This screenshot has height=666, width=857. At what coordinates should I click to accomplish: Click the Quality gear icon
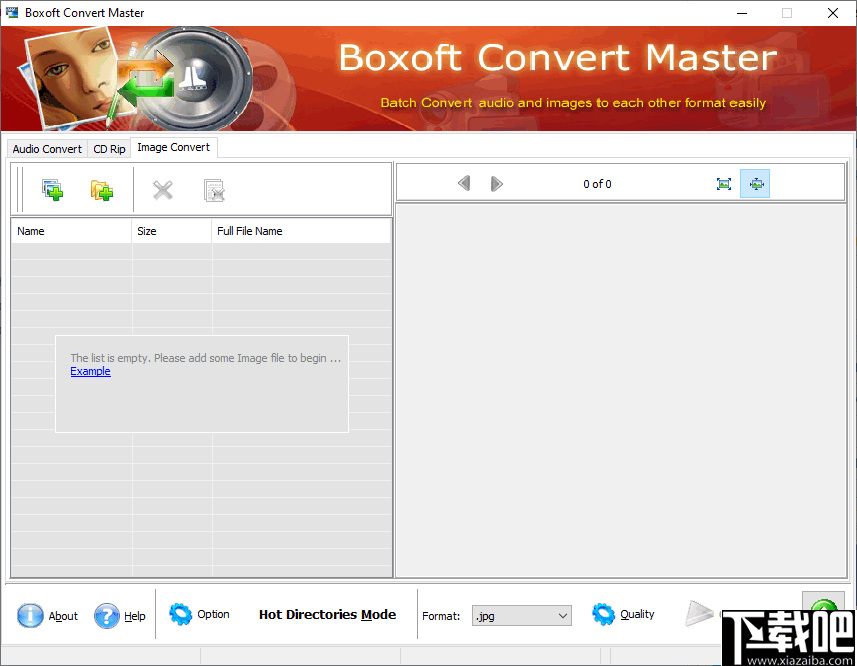click(x=604, y=613)
